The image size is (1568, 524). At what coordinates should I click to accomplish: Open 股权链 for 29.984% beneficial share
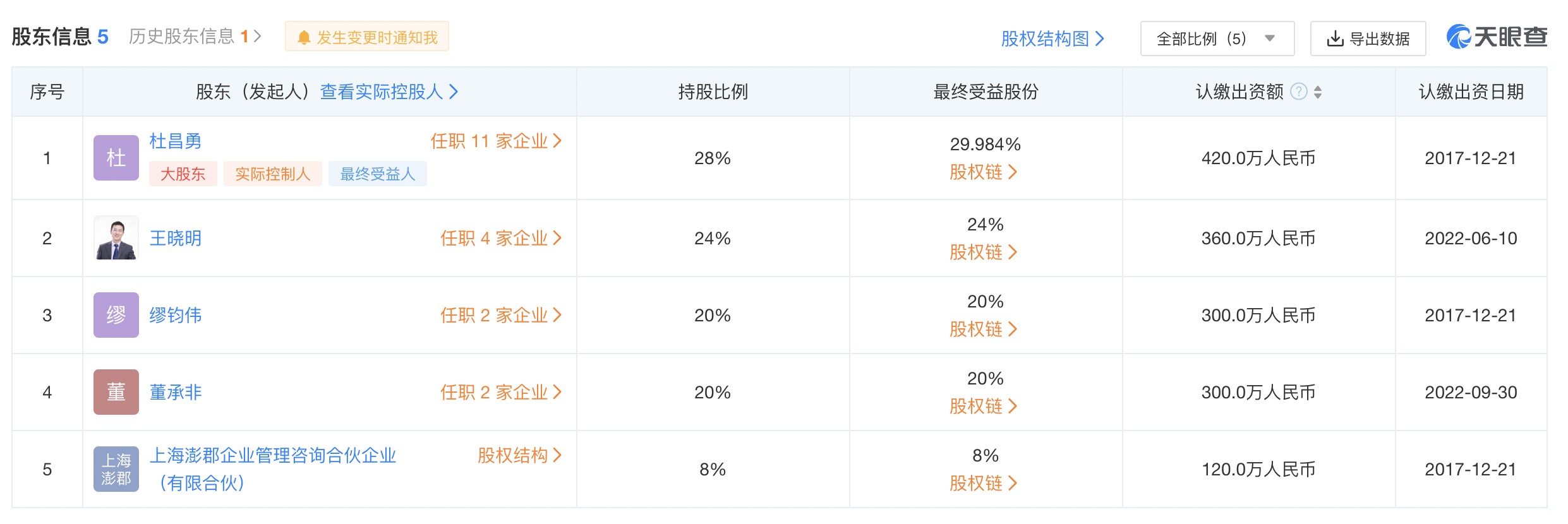coord(984,172)
